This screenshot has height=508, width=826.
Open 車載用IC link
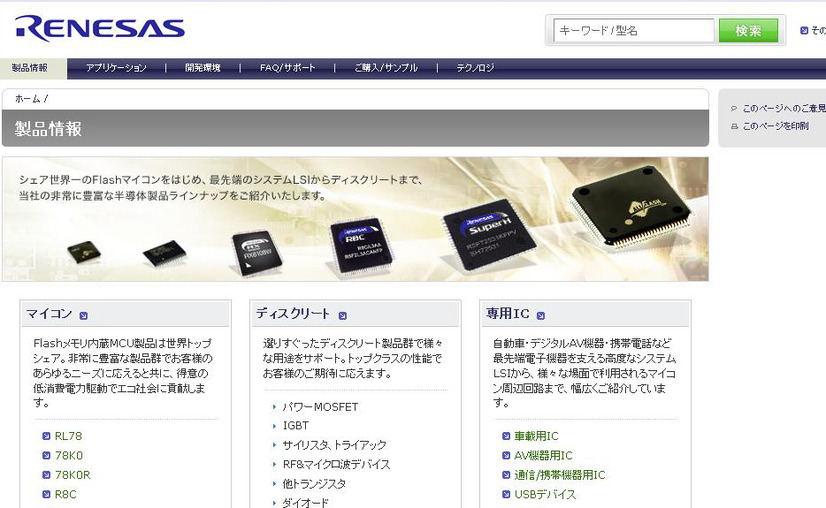point(536,436)
